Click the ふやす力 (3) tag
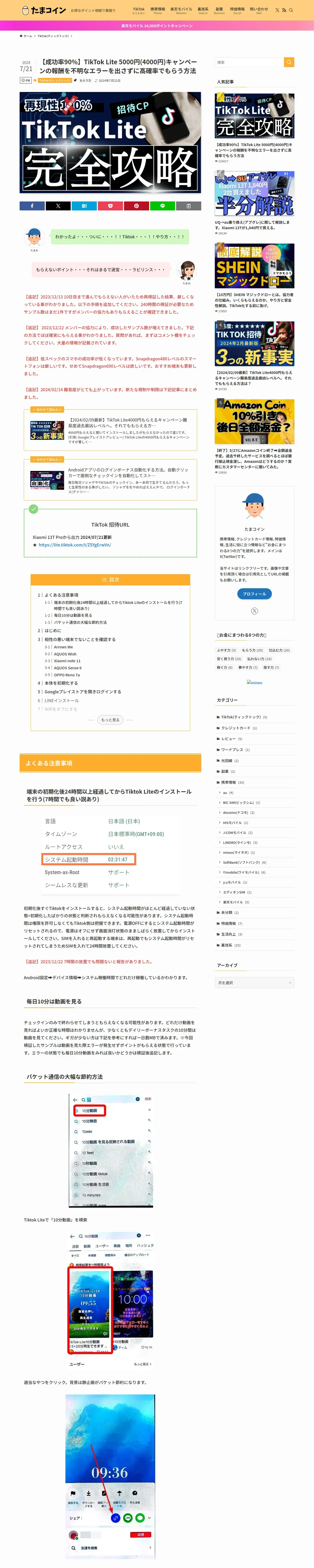 (x=226, y=650)
